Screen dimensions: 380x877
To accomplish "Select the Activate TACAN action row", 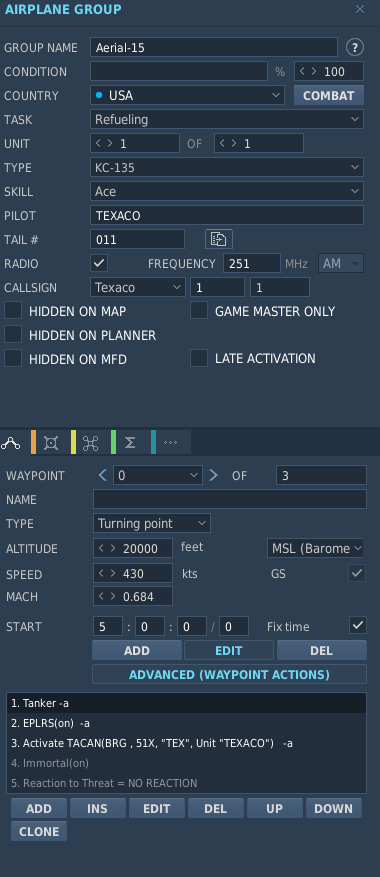I will [x=186, y=743].
